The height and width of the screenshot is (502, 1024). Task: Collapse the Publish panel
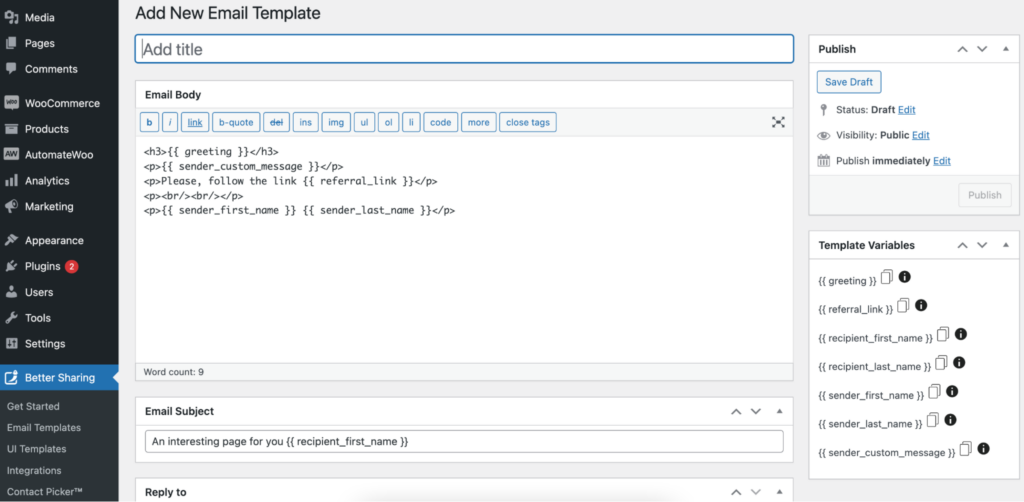click(1005, 49)
